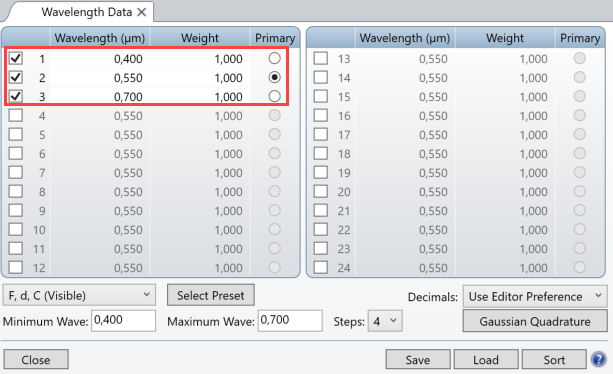Enable wavelength 4 checkbox
The image size is (613, 374).
(x=16, y=115)
